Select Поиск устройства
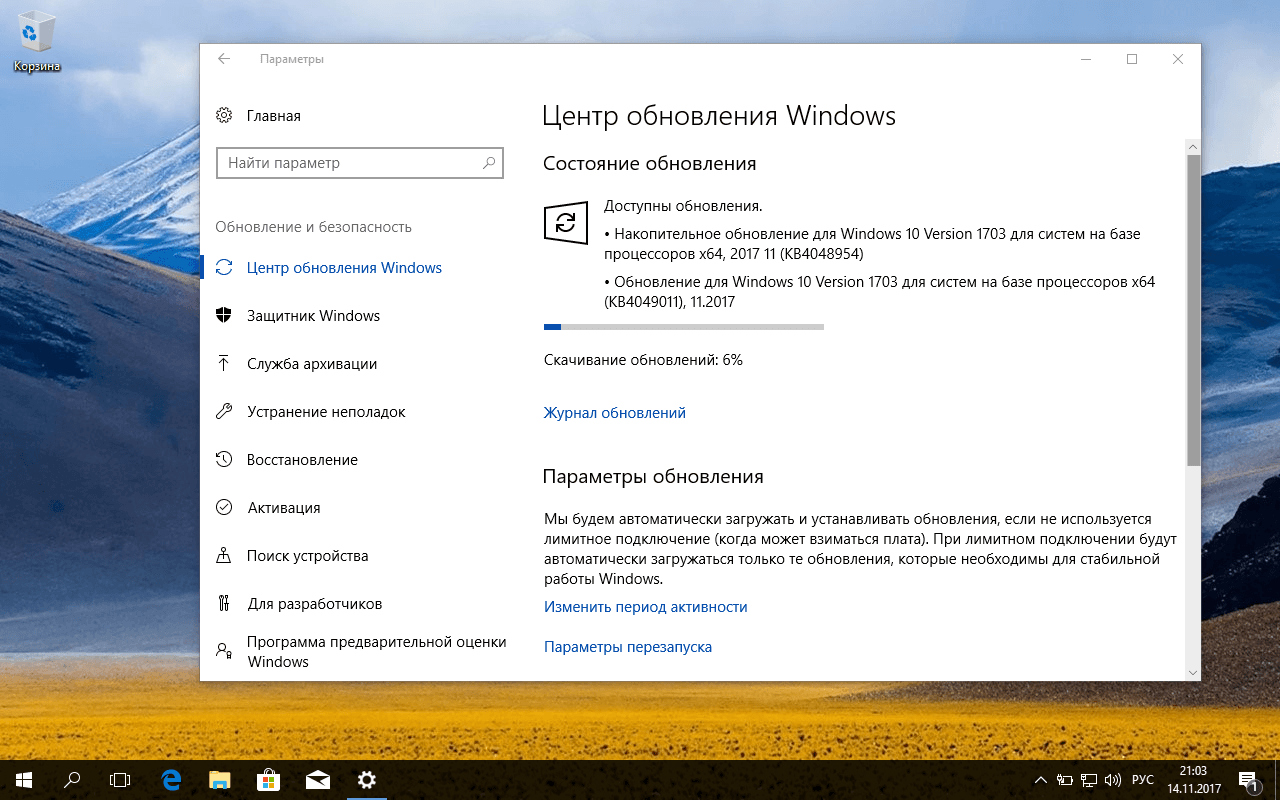Image resolution: width=1280 pixels, height=800 pixels. point(305,555)
